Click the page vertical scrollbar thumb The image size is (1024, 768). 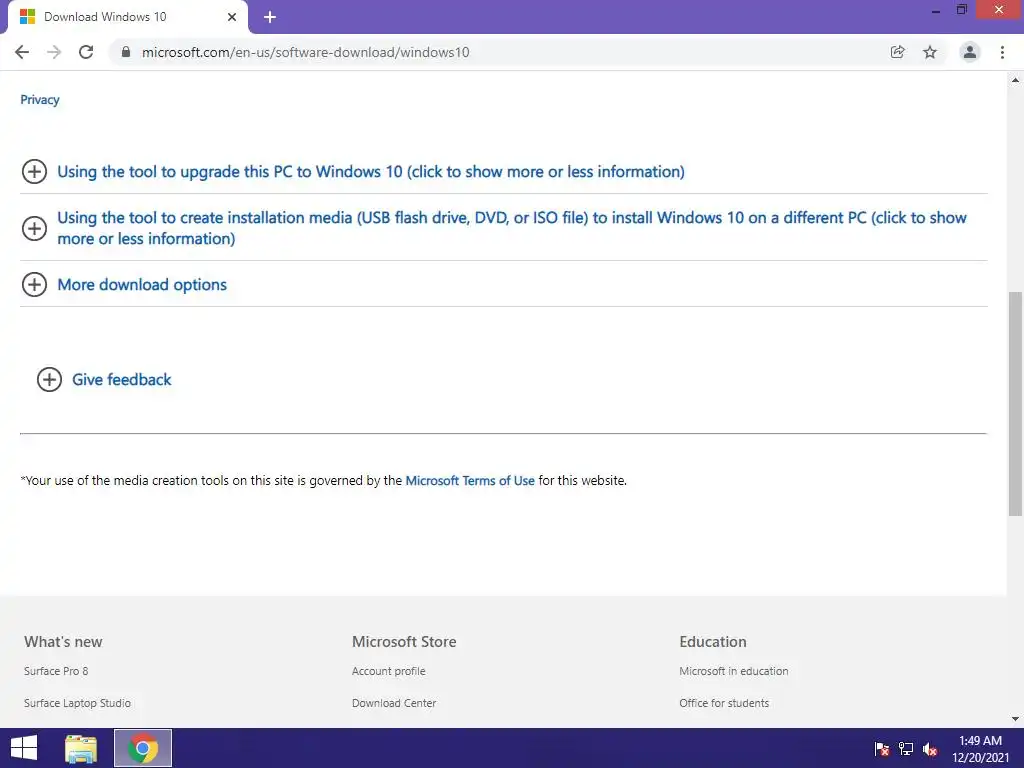pos(1016,404)
